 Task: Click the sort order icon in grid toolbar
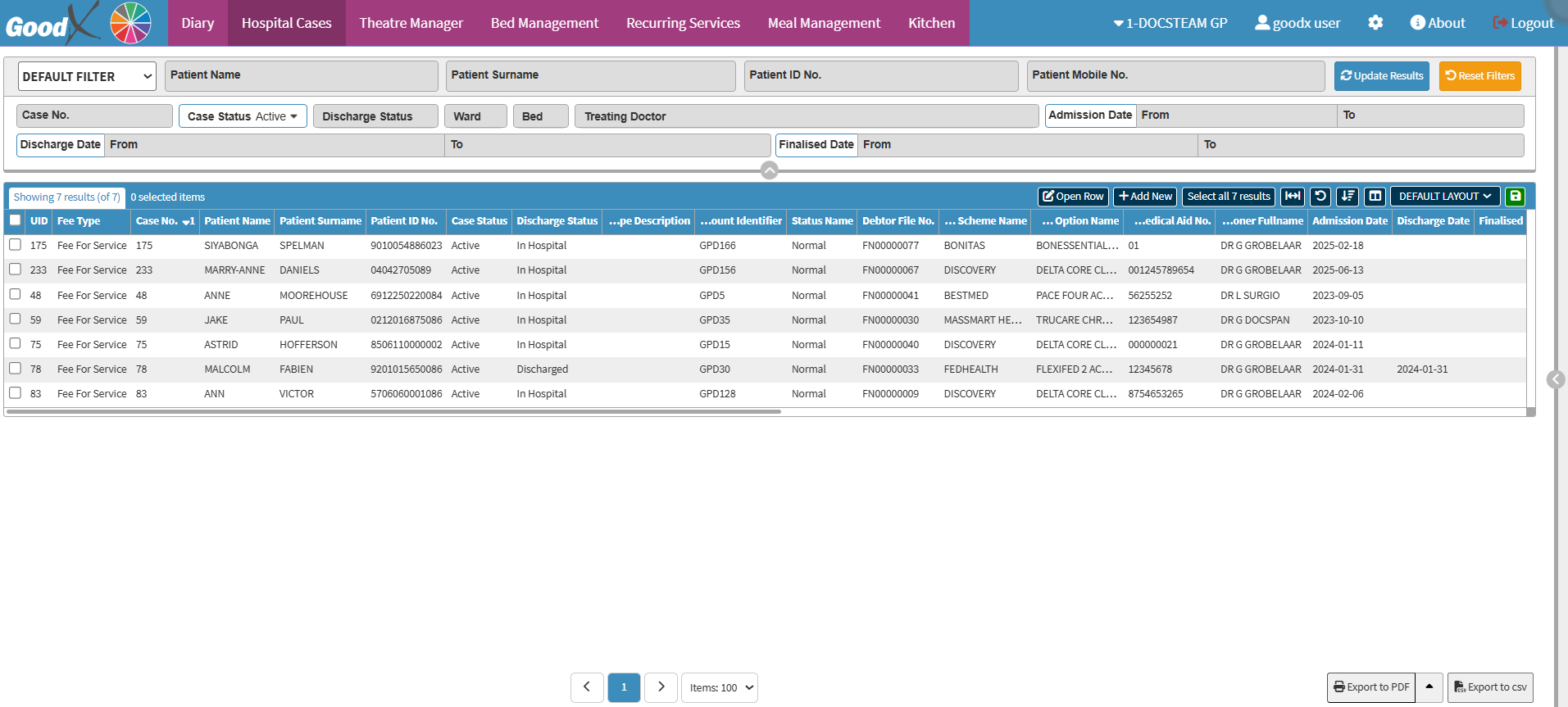coord(1348,197)
